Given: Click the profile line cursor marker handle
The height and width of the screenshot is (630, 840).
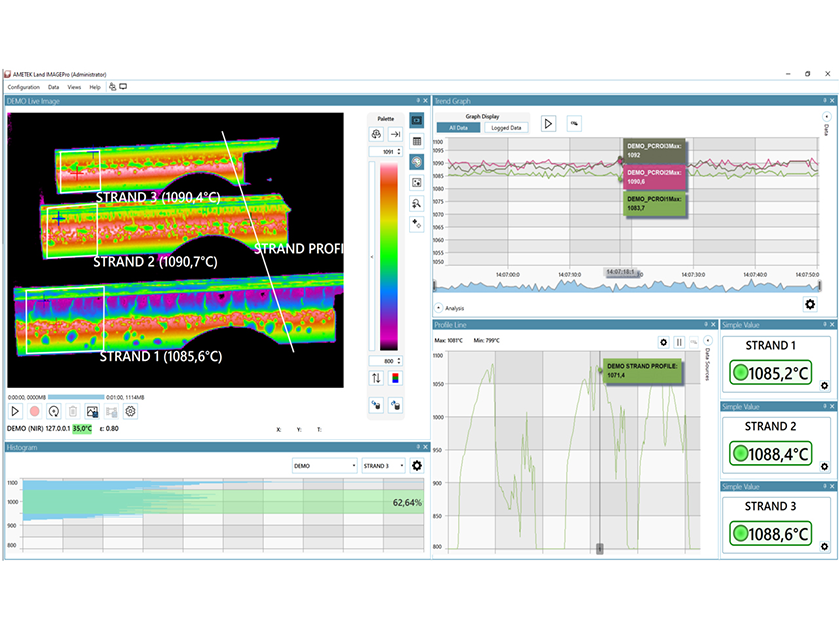Looking at the screenshot, I should pos(599,549).
